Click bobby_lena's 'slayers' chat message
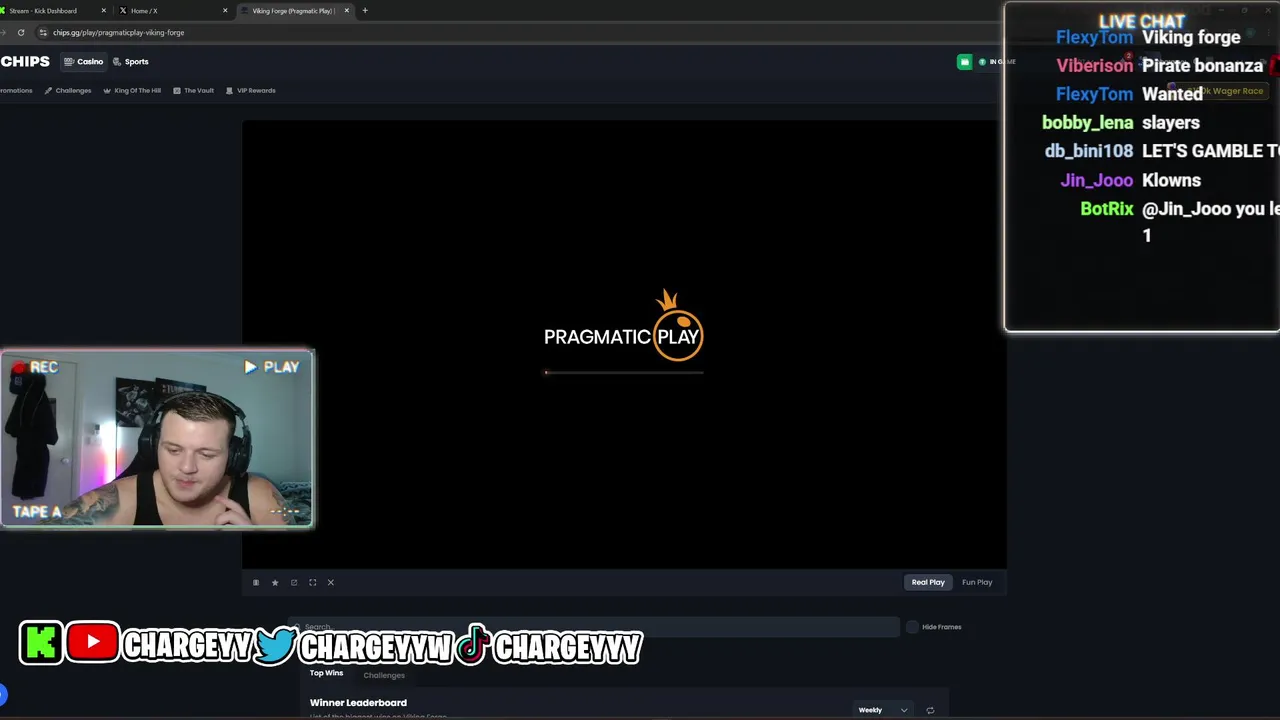The width and height of the screenshot is (1280, 720). pyautogui.click(x=1171, y=123)
